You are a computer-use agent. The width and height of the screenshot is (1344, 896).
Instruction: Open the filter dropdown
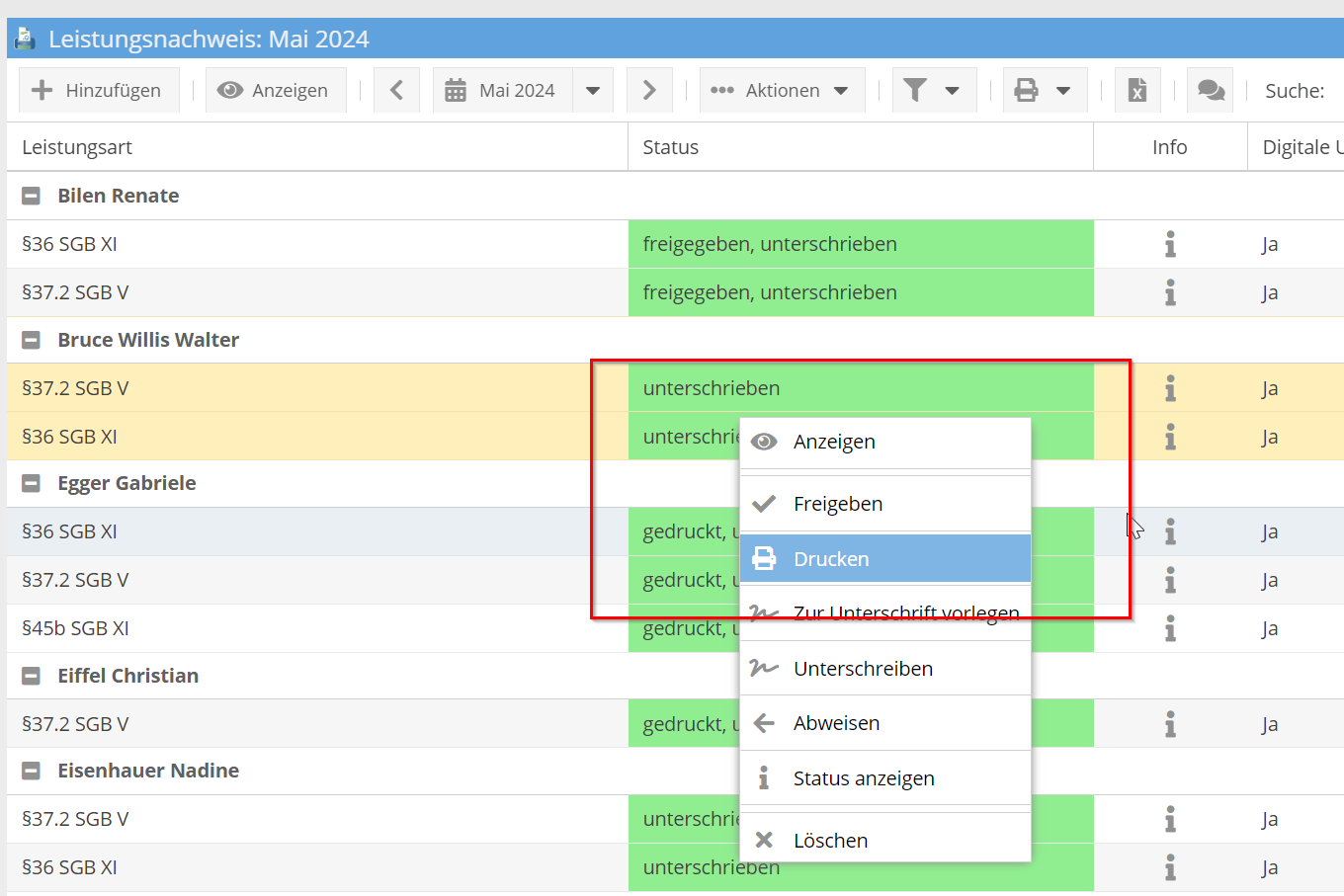pyautogui.click(x=933, y=91)
